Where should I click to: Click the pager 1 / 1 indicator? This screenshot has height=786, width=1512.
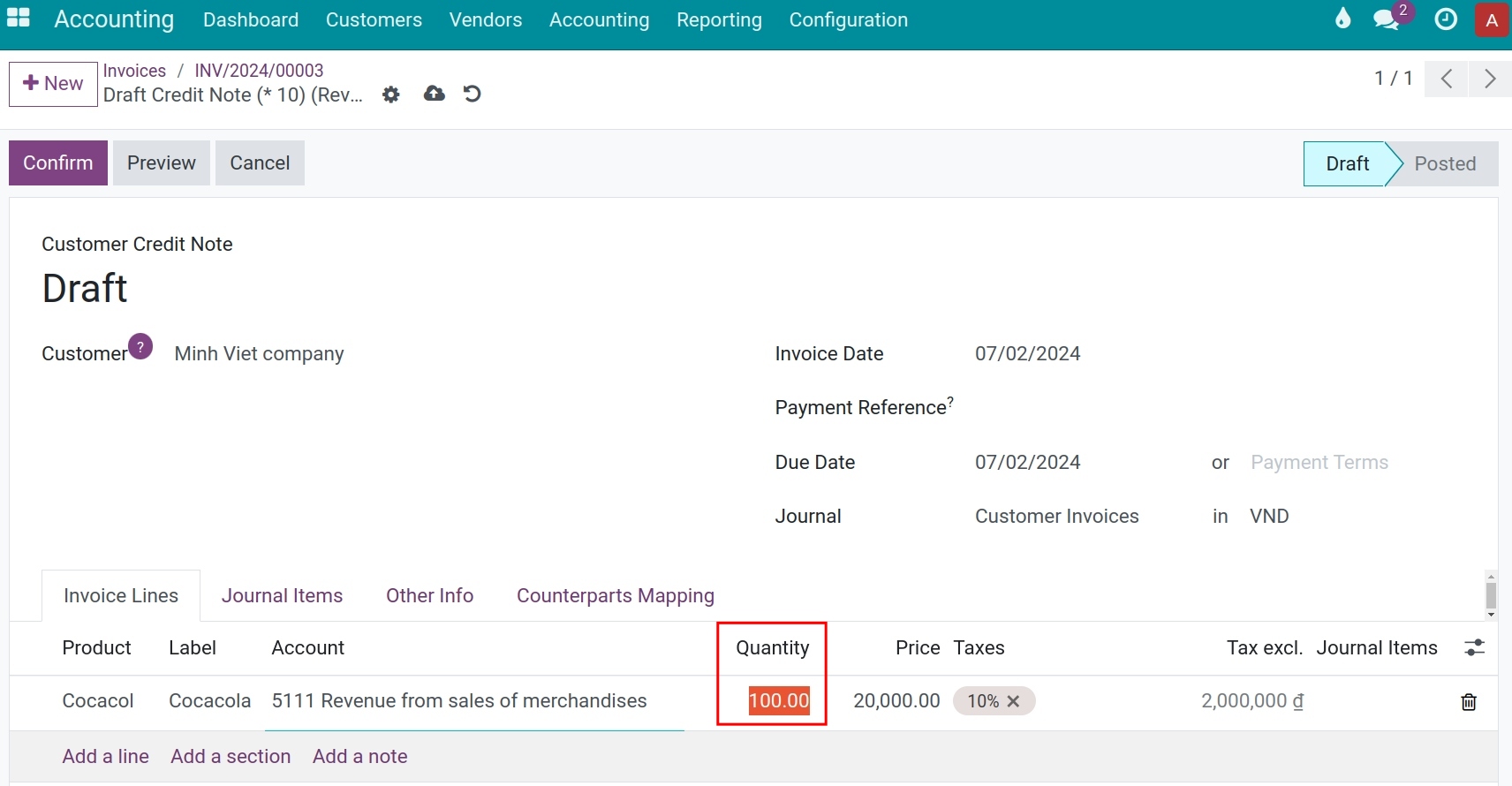point(1394,79)
